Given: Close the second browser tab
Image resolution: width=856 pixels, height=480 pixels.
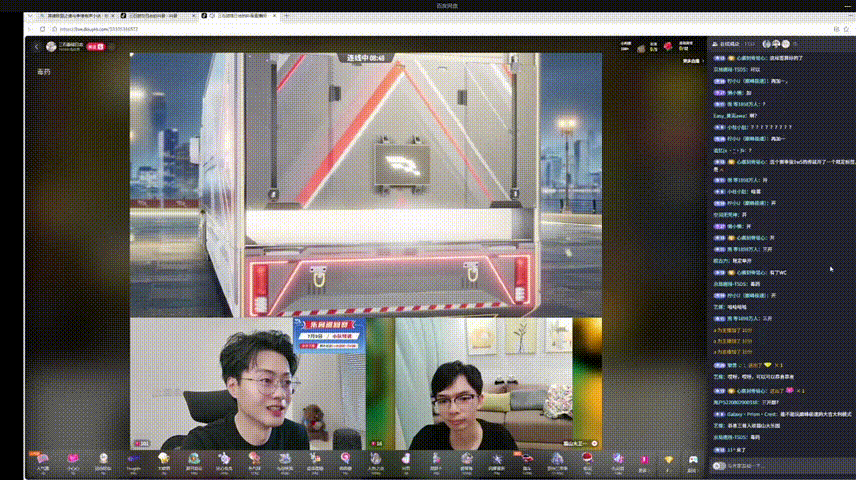Looking at the screenshot, I should click(193, 16).
